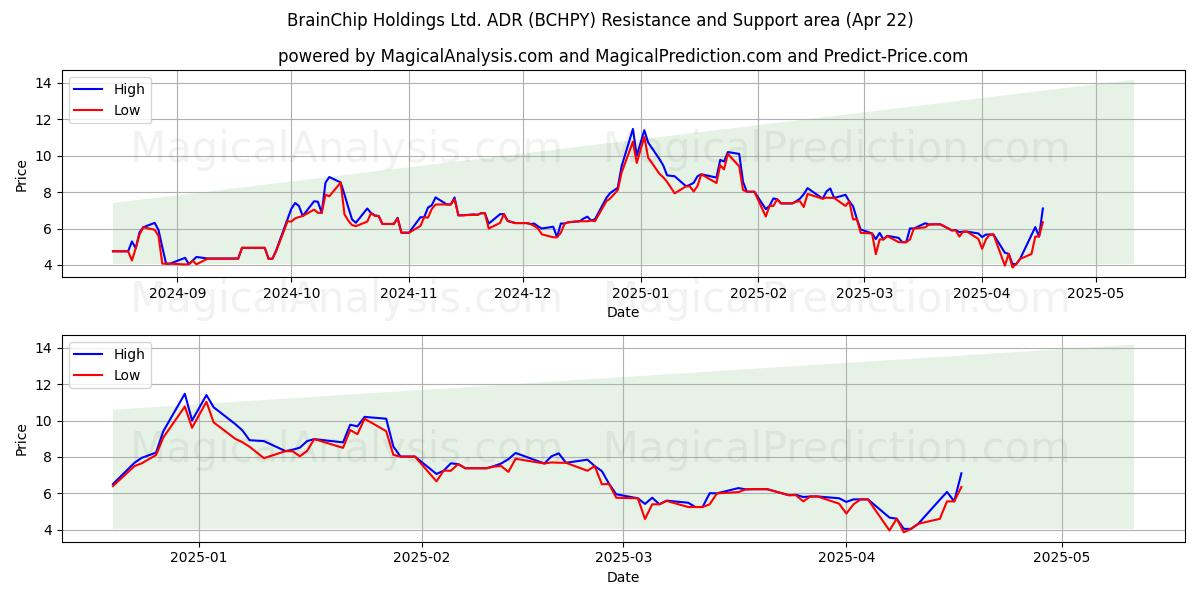
Task: Click the 10 price tick in upper chart
Action: click(x=46, y=156)
